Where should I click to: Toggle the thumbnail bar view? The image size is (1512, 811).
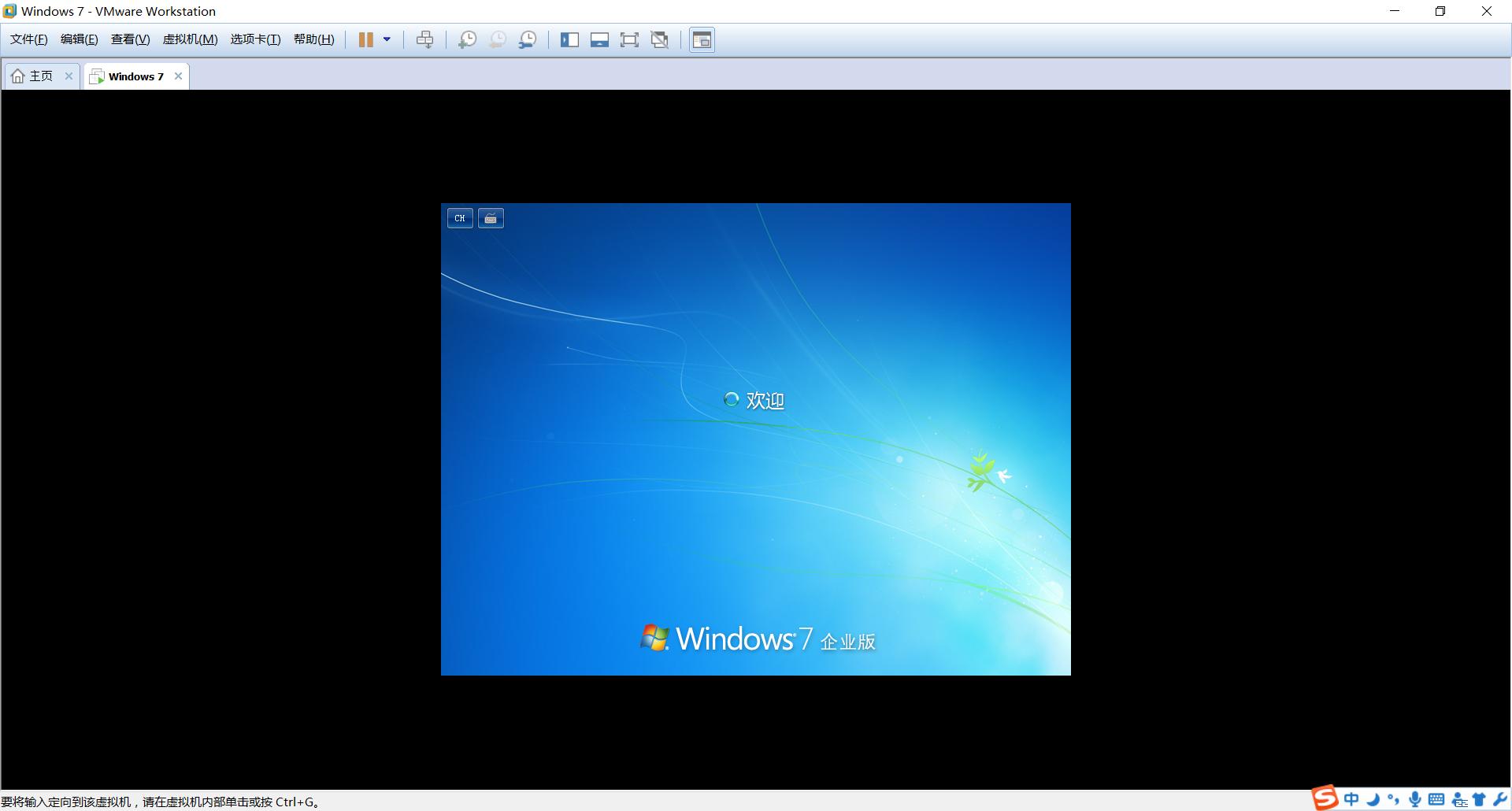599,39
